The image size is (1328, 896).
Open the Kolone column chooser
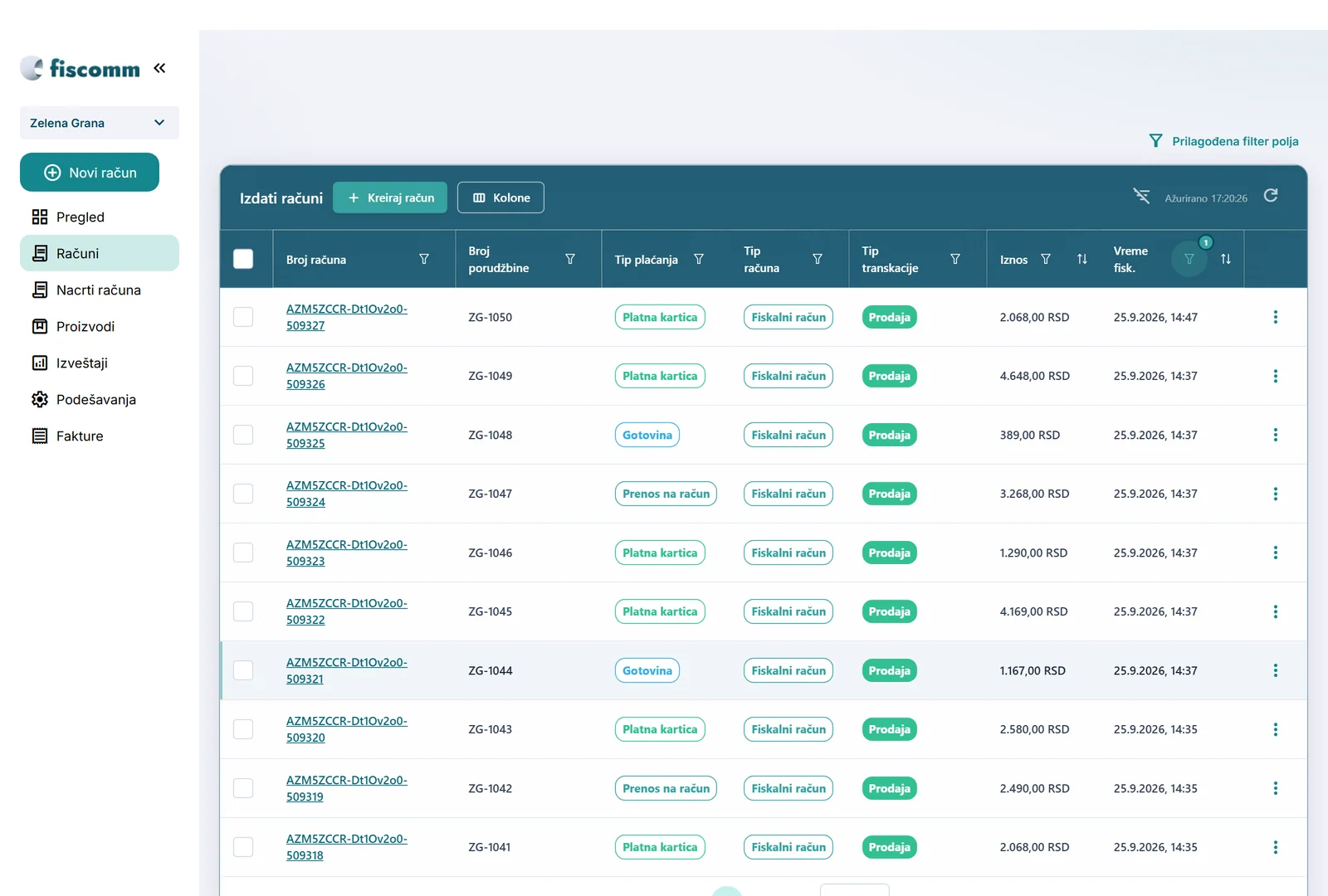point(500,197)
